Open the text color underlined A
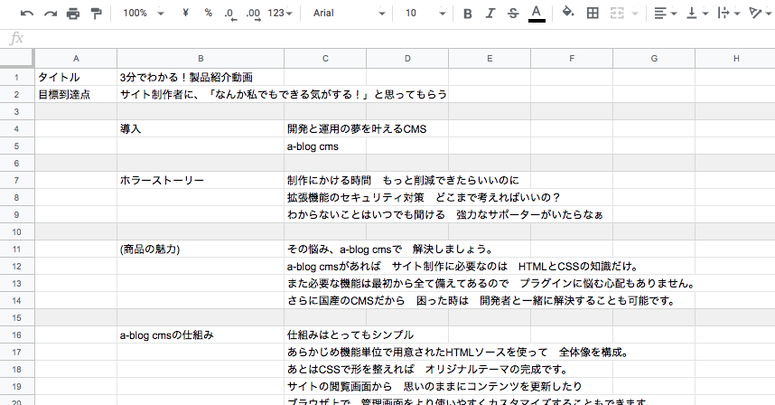This screenshot has width=775, height=405. (537, 14)
